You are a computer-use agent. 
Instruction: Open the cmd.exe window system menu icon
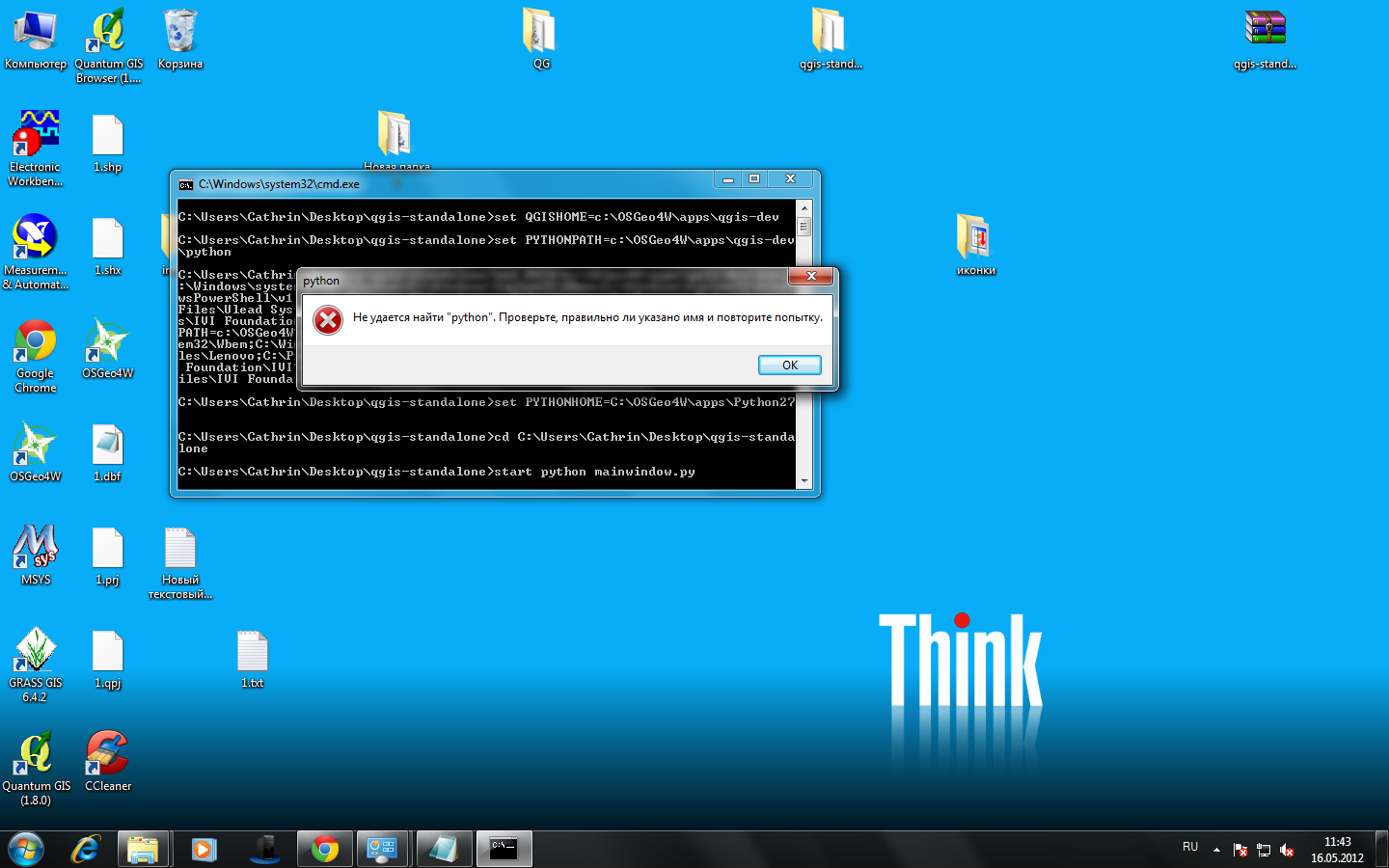pyautogui.click(x=186, y=184)
